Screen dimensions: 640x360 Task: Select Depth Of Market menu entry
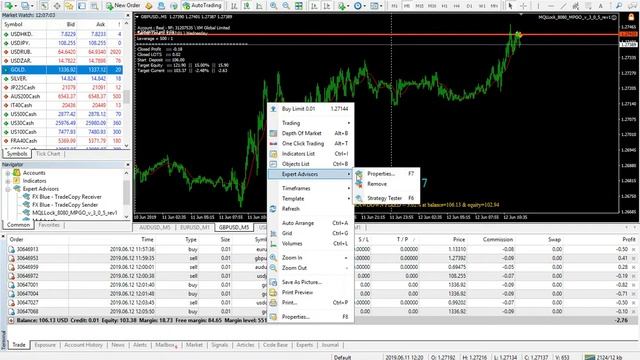[x=311, y=133]
